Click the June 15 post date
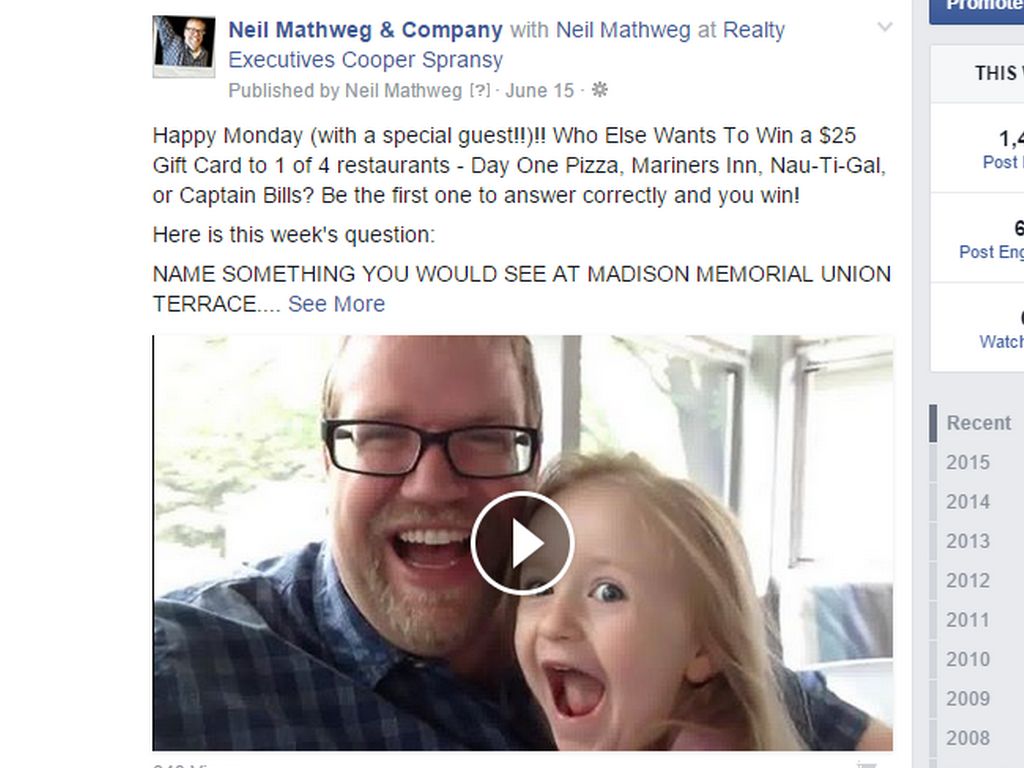The image size is (1024, 768). pos(539,90)
